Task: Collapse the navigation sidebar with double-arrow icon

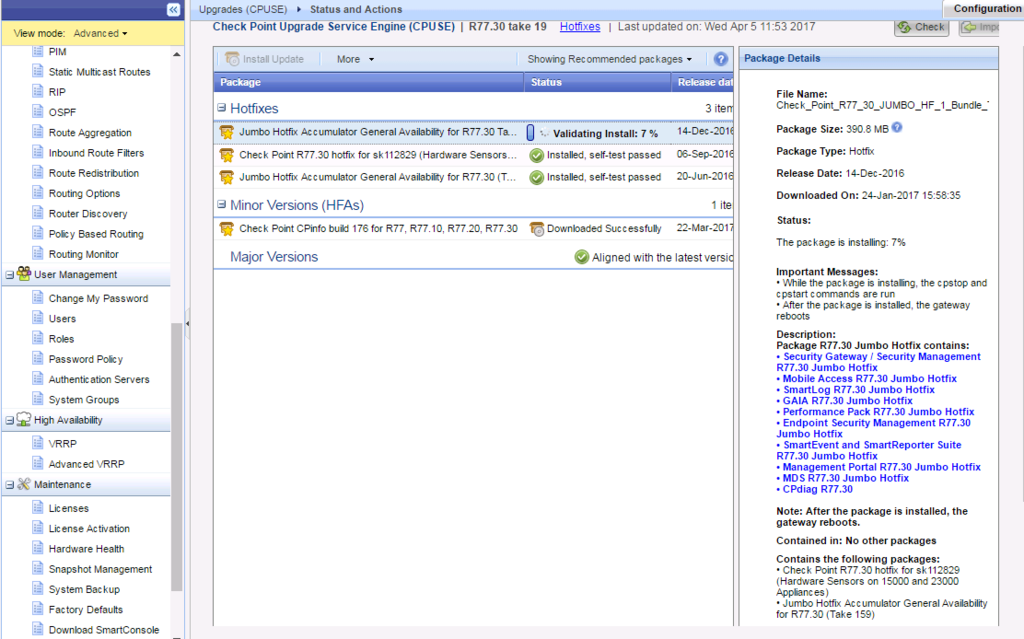Action: (x=173, y=9)
